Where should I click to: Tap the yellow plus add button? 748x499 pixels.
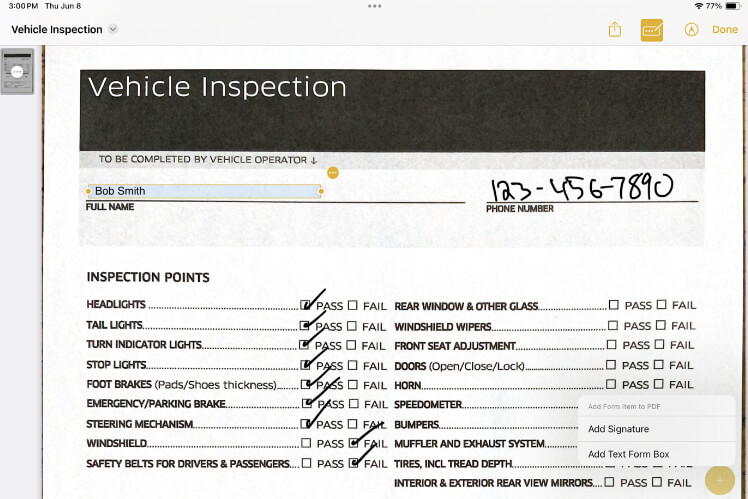tap(720, 481)
